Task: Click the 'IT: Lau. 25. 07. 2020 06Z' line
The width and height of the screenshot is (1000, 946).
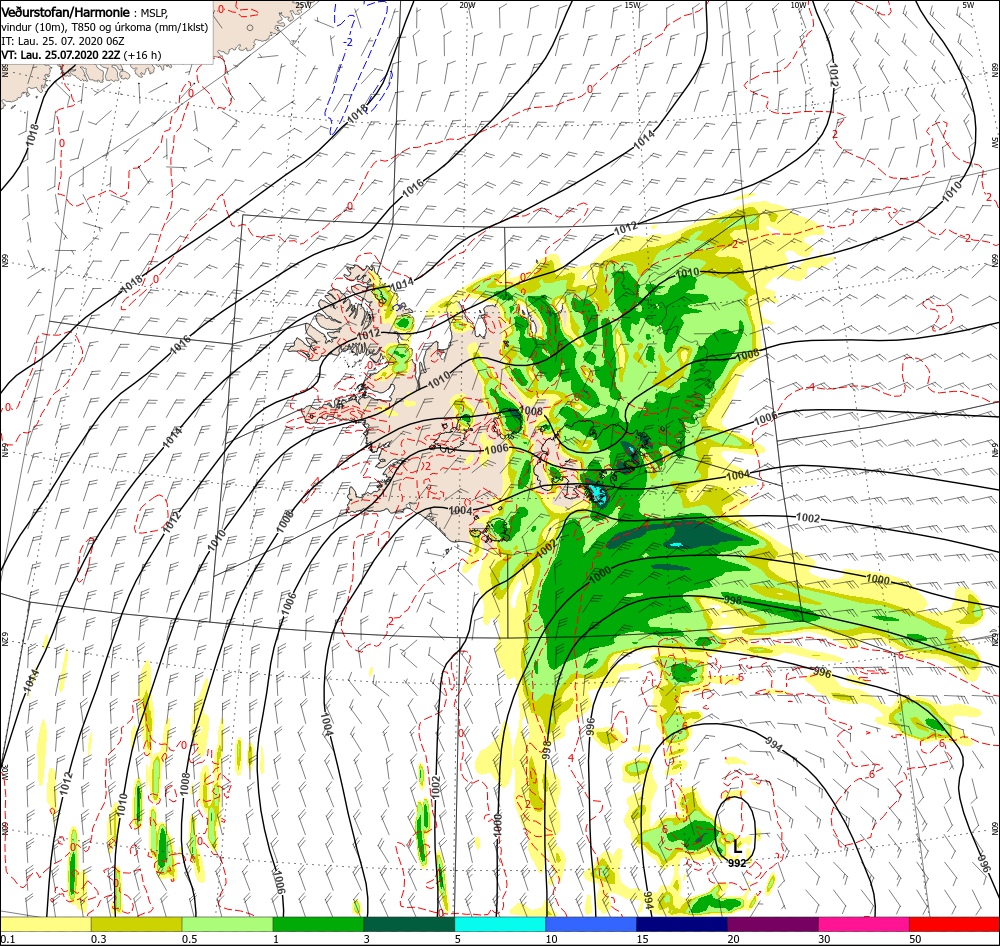Action: pyautogui.click(x=62, y=41)
